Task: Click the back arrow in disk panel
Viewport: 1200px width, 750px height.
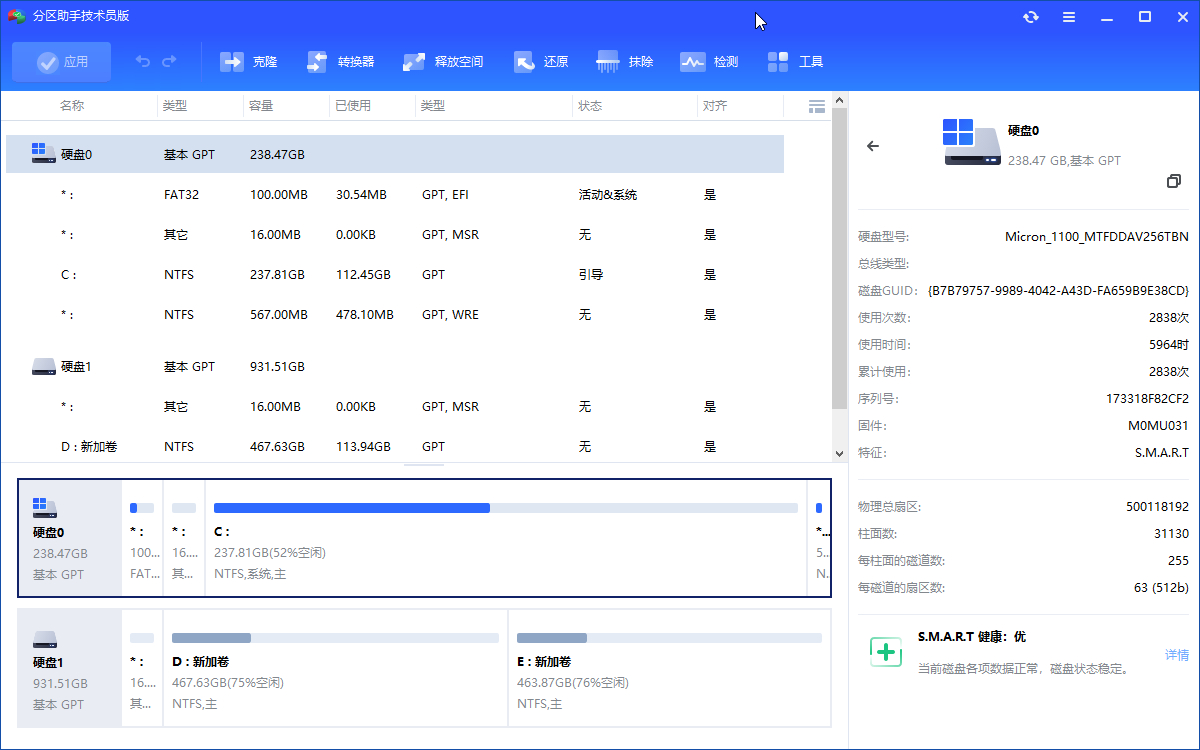Action: tap(873, 146)
